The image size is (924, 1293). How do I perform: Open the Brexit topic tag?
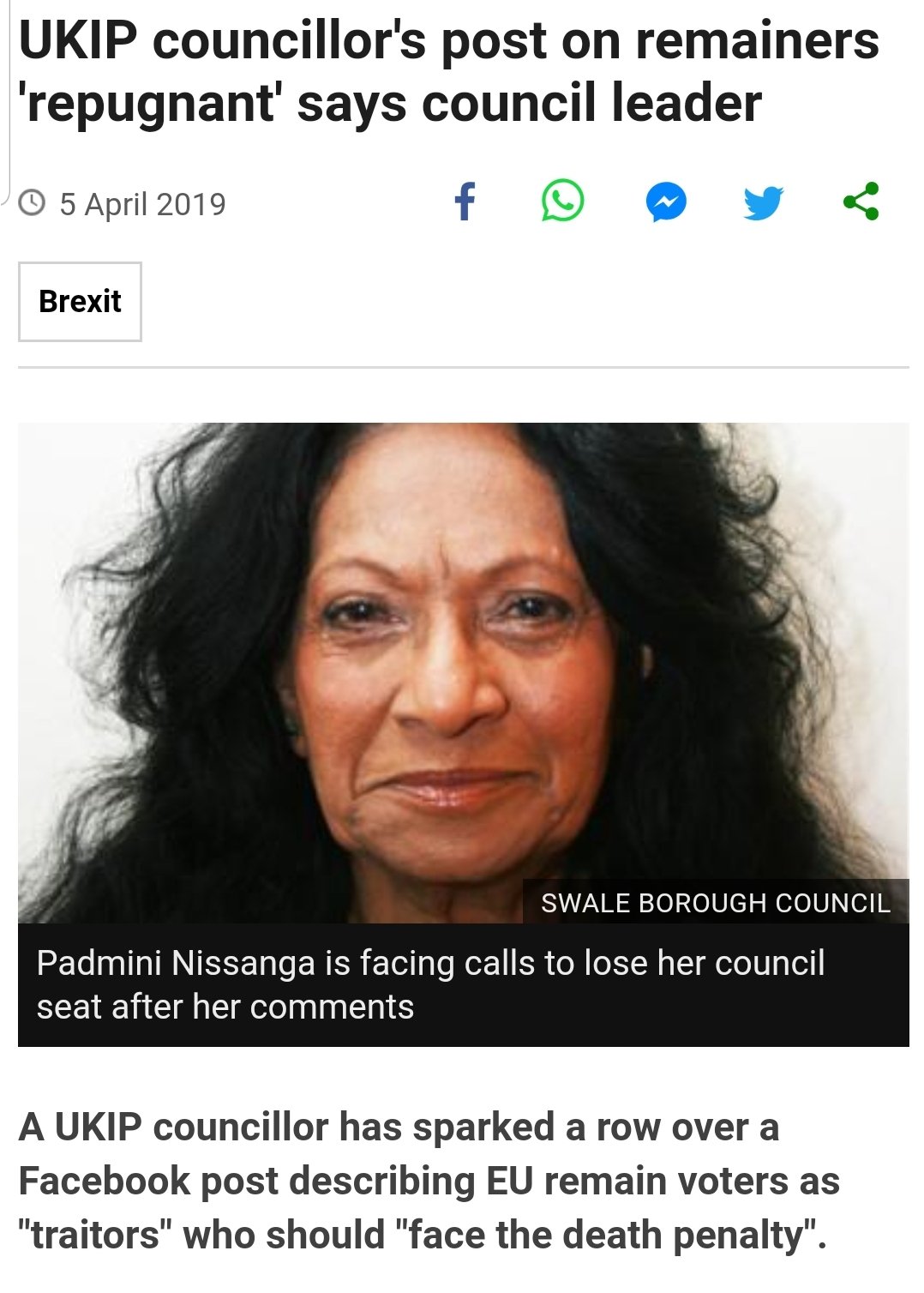coord(80,302)
